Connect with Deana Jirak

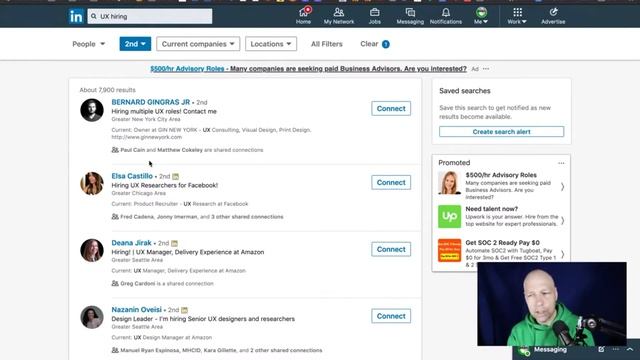[x=391, y=249]
